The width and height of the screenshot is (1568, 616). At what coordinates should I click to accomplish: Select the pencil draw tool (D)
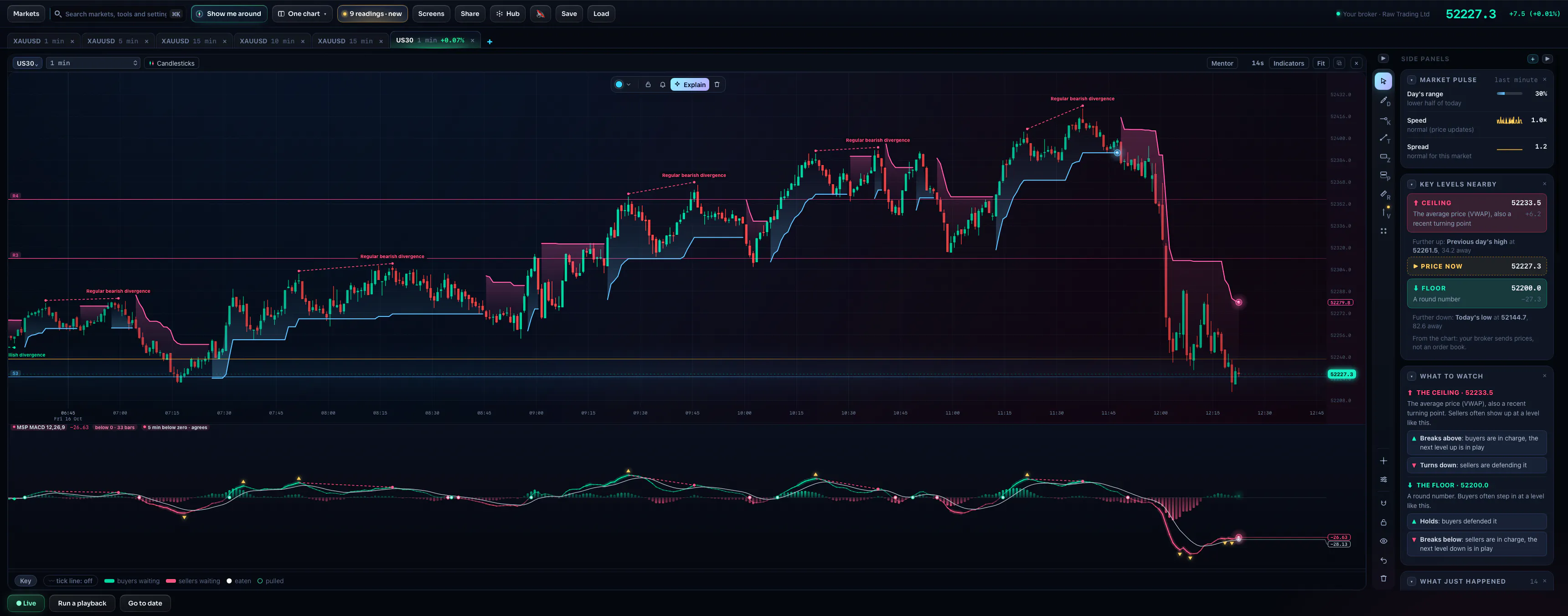(1383, 100)
